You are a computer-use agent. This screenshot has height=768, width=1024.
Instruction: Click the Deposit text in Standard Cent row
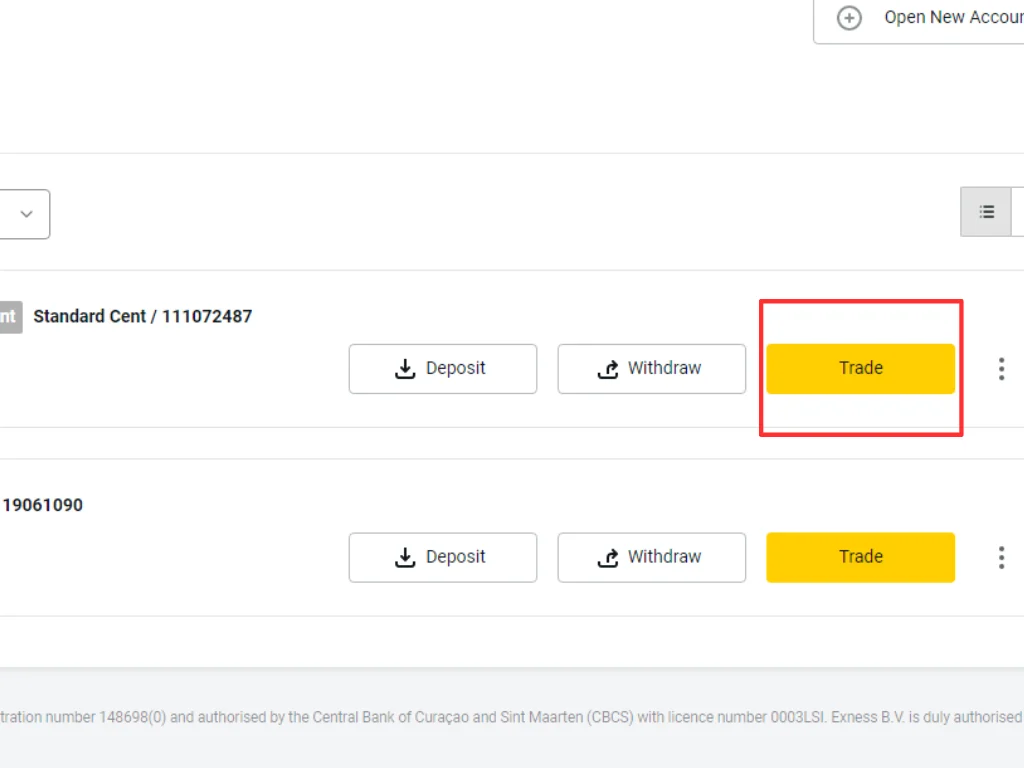tap(455, 368)
